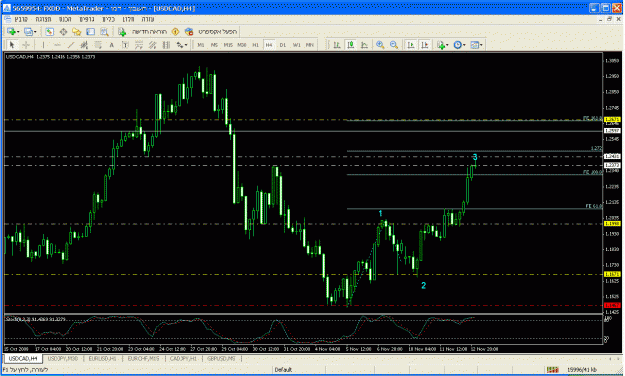Open the Profiles toolbar icon
The height and width of the screenshot is (376, 625).
point(28,31)
